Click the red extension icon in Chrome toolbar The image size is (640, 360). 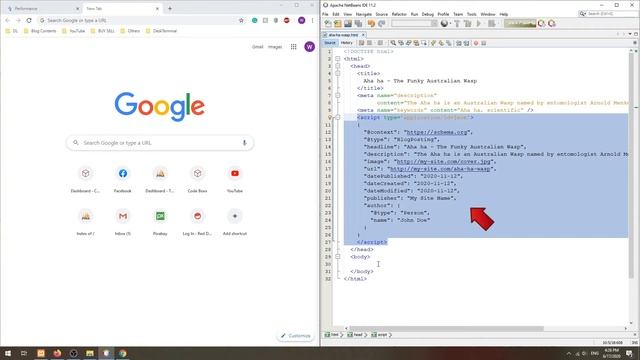(x=287, y=20)
